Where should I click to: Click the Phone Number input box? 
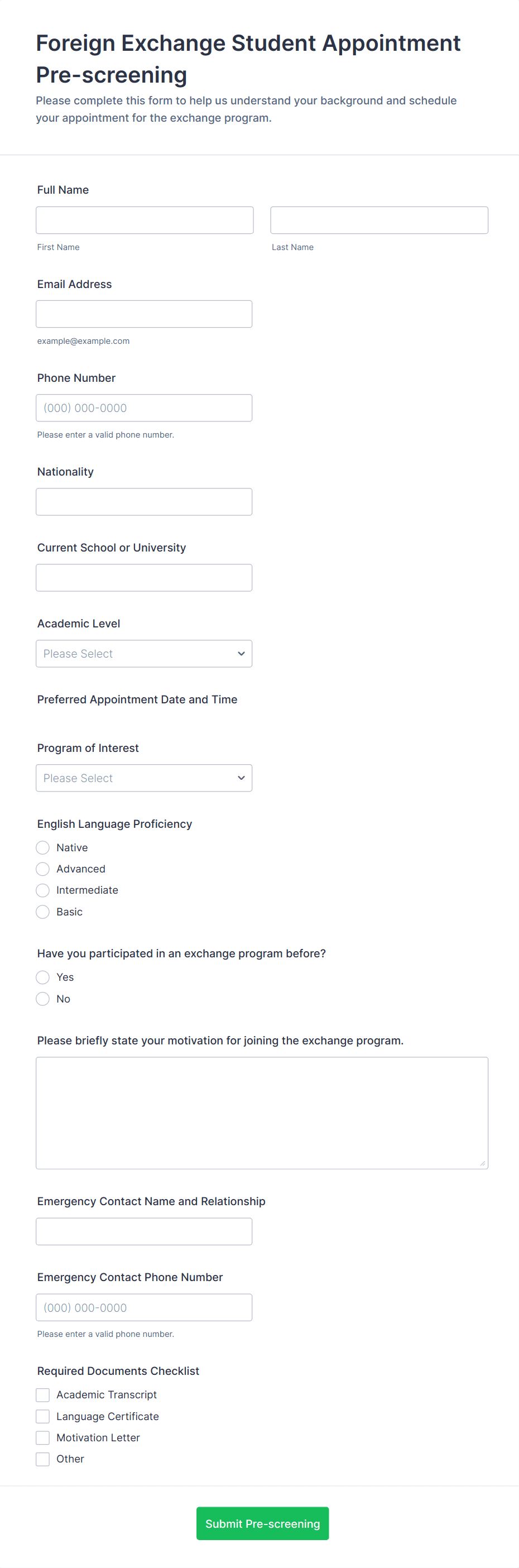pyautogui.click(x=143, y=408)
